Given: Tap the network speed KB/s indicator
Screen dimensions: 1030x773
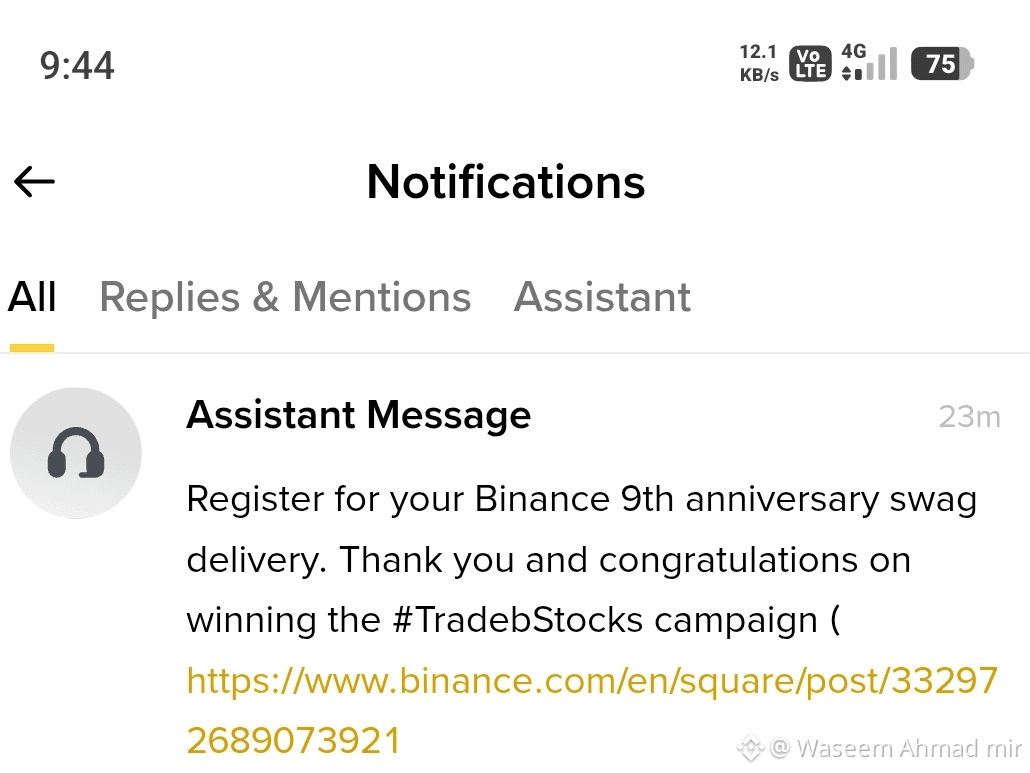Looking at the screenshot, I should tap(759, 63).
